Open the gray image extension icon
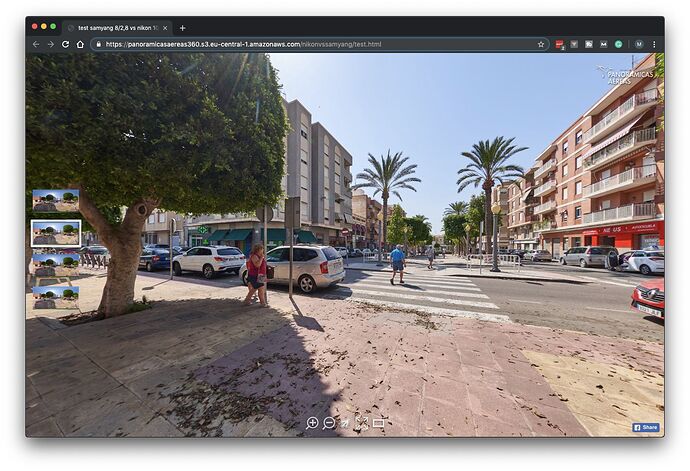This screenshot has width=690, height=471. click(x=589, y=44)
